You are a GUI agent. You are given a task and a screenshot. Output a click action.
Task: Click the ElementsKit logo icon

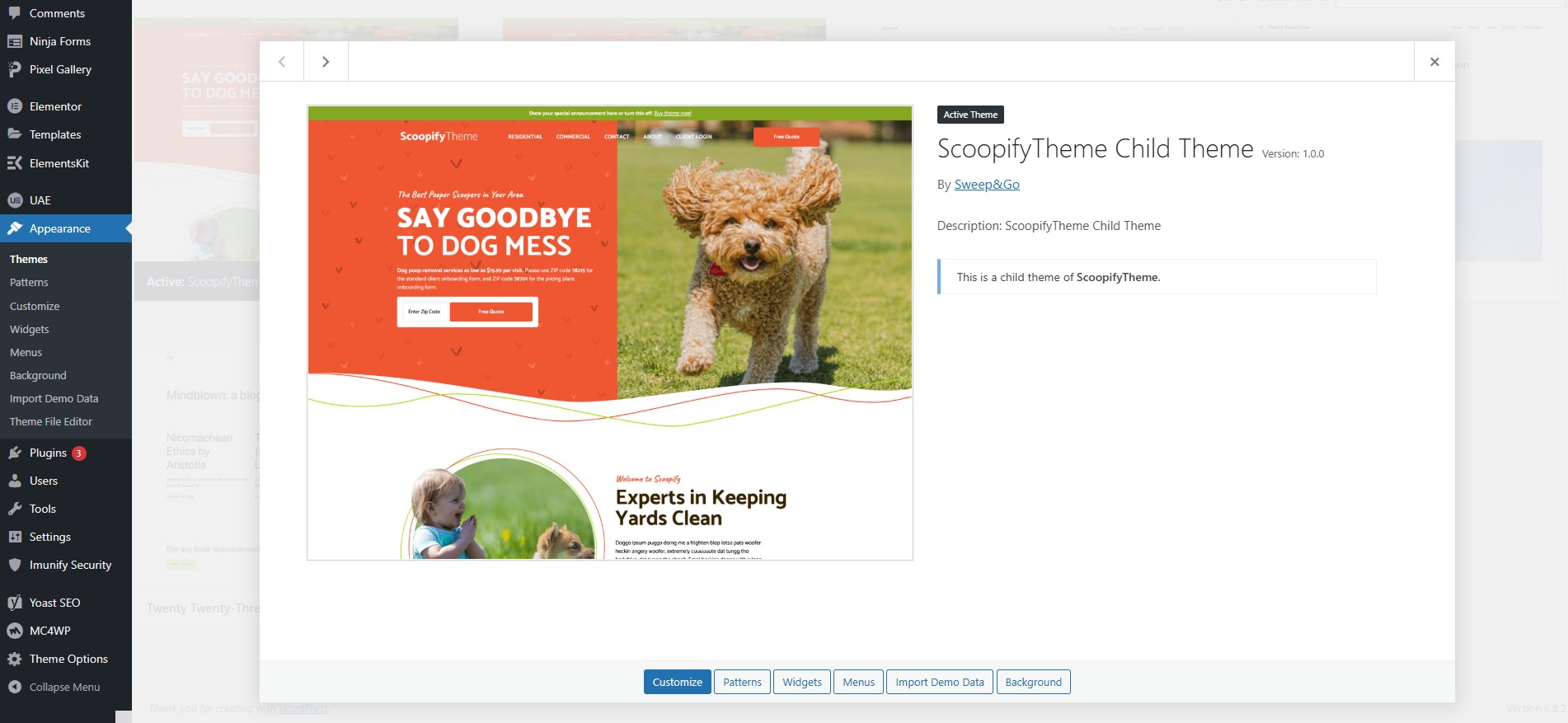pyautogui.click(x=15, y=163)
